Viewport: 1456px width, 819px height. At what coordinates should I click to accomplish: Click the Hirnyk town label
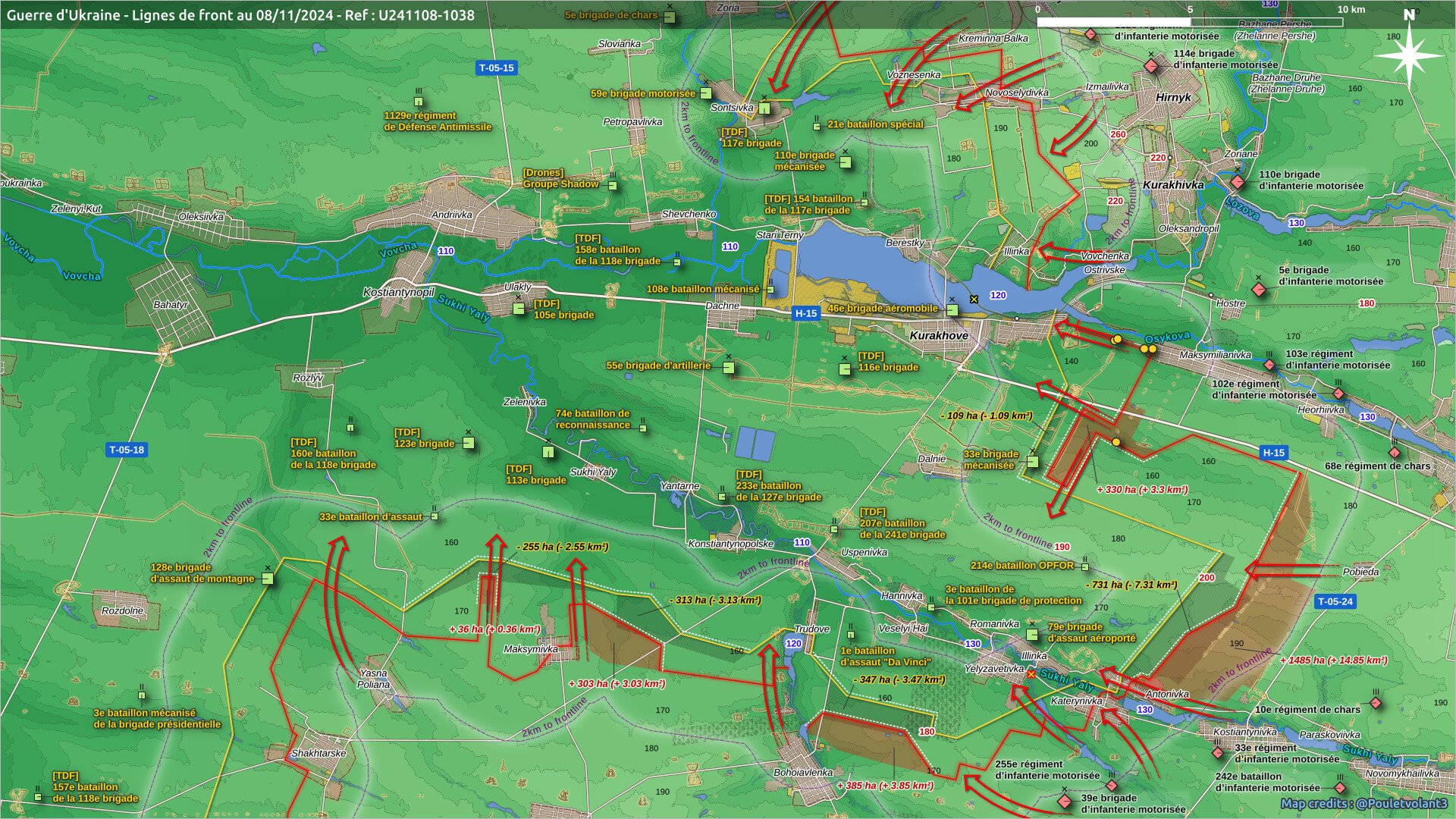tap(1173, 97)
